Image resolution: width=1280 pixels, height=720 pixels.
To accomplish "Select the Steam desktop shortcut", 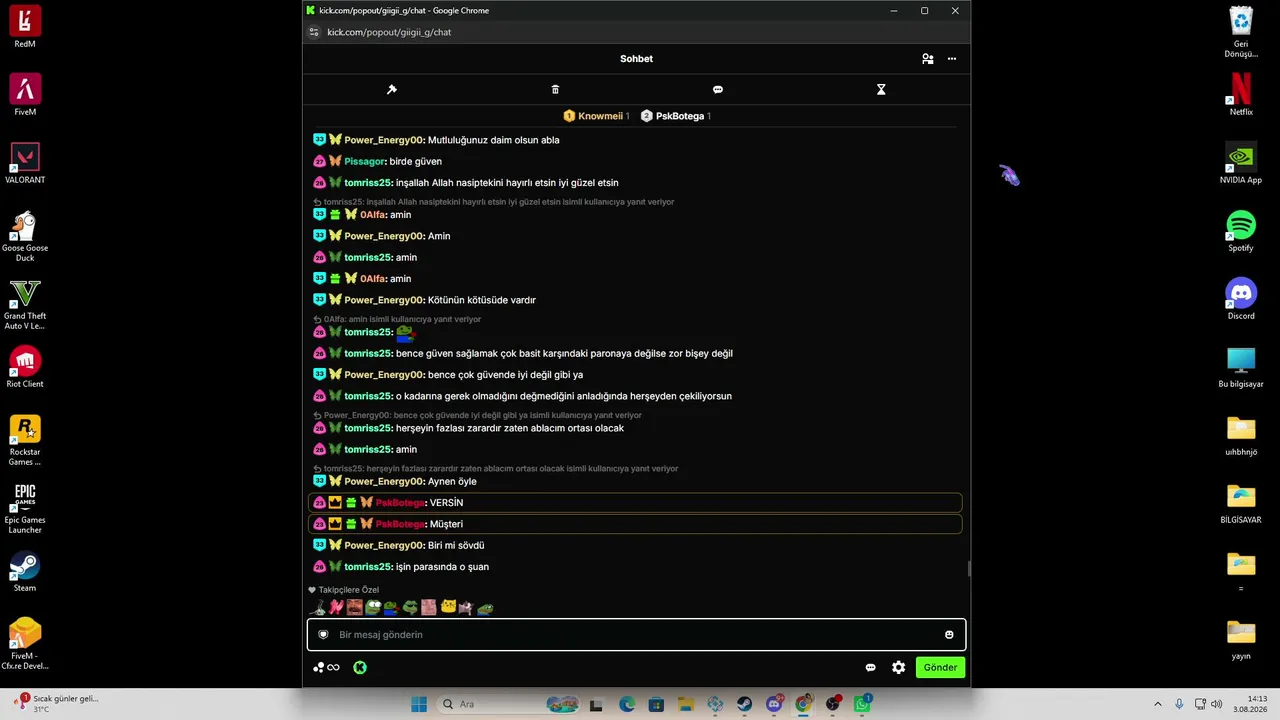I will pyautogui.click(x=25, y=571).
